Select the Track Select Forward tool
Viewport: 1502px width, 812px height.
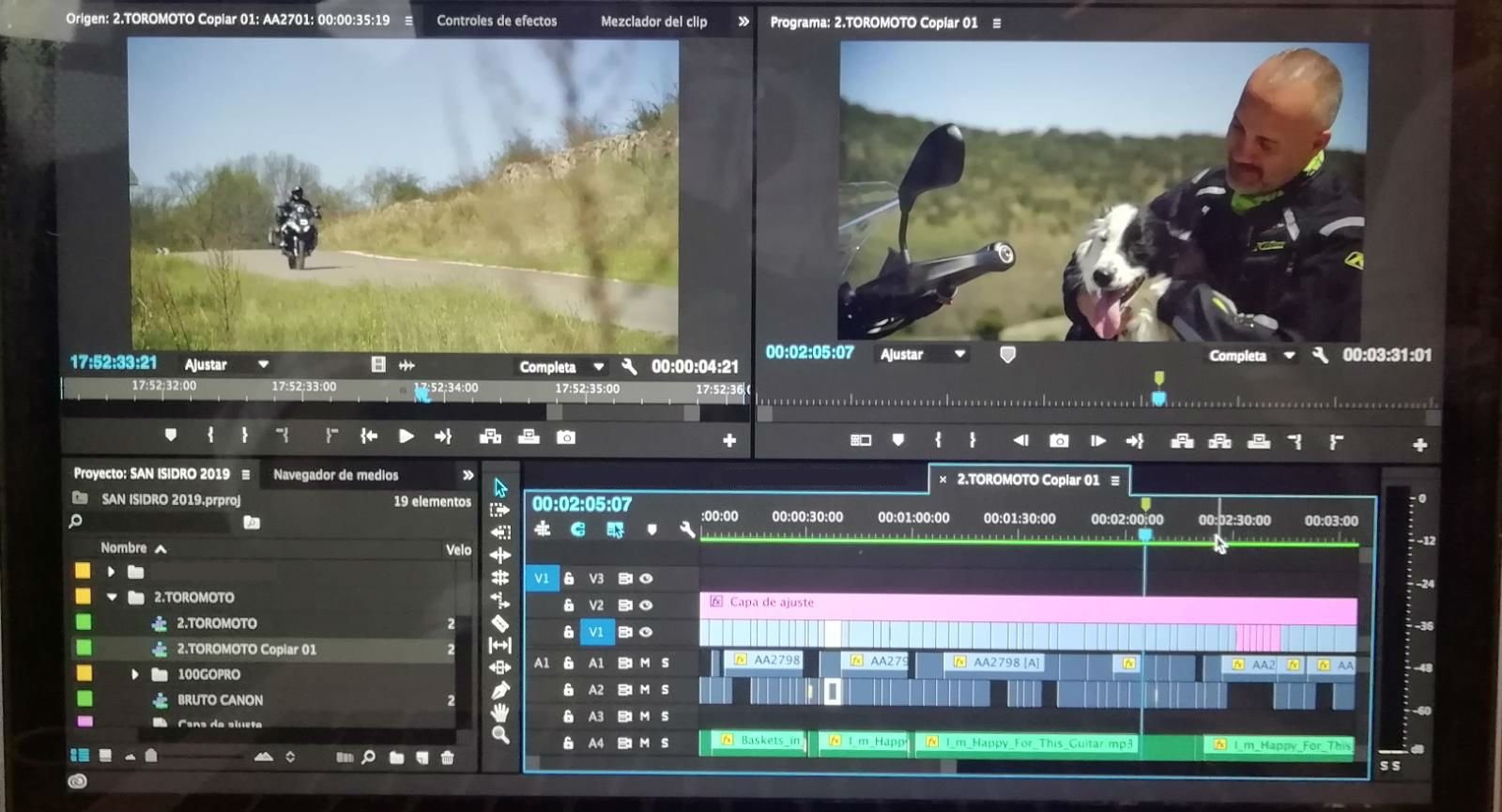point(499,510)
